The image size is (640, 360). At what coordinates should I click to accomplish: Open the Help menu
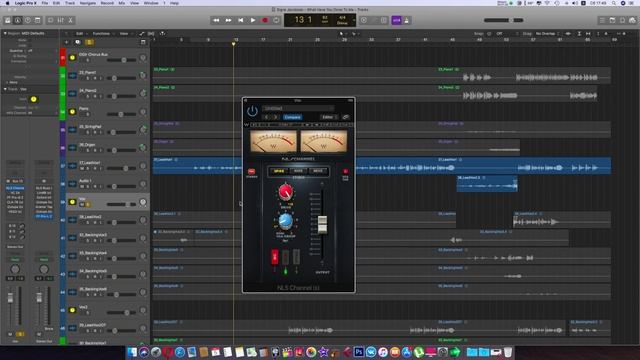click(x=174, y=3)
